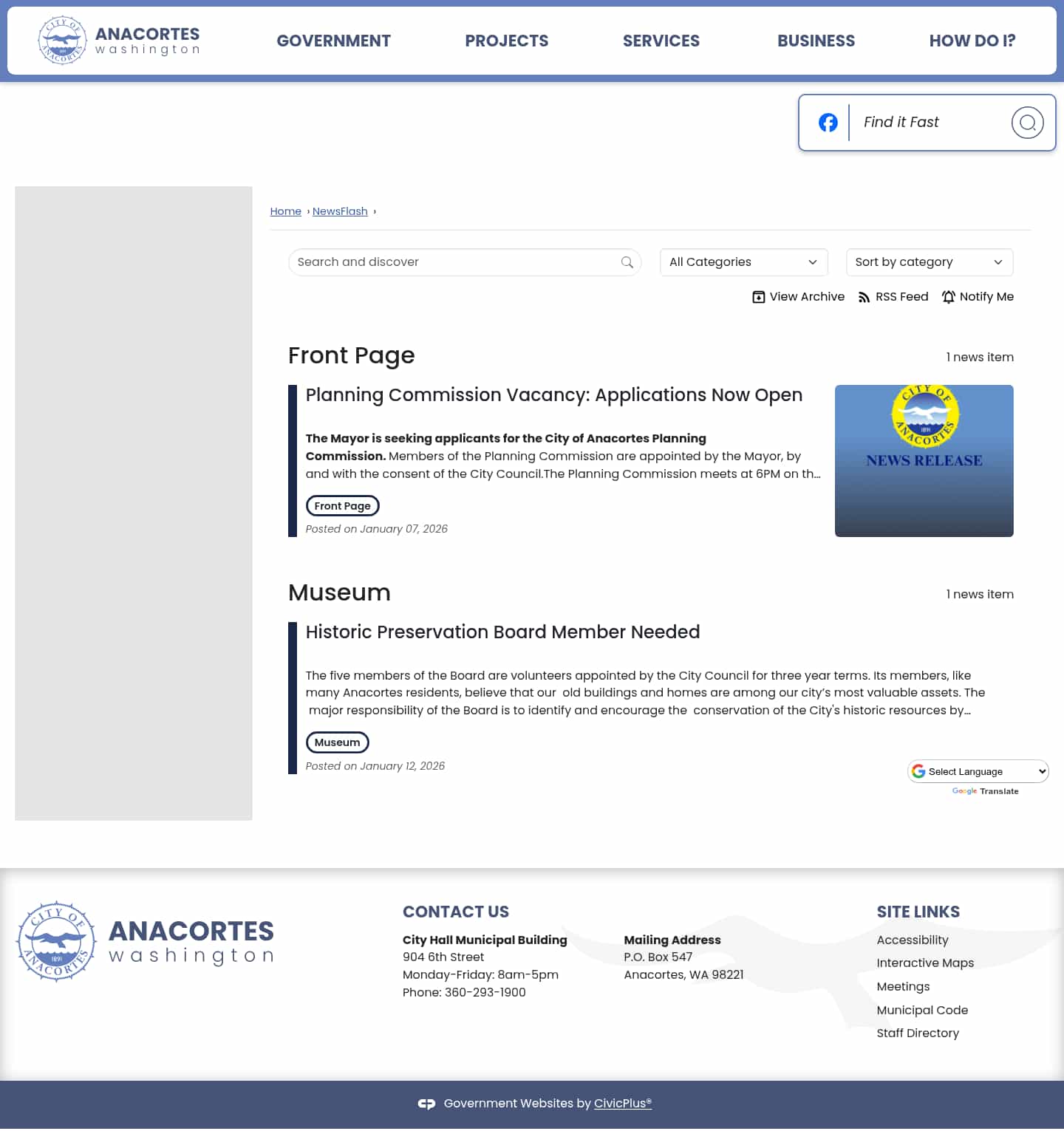Subscribe via the RSS Feed icon

click(864, 296)
